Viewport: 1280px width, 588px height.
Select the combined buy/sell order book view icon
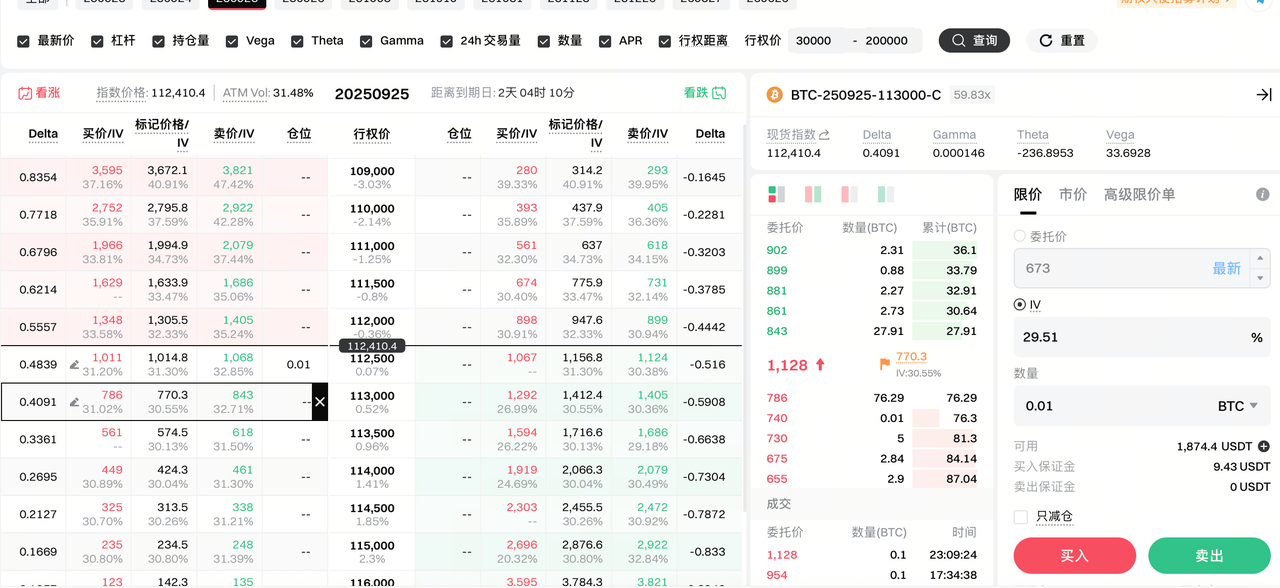(x=776, y=194)
